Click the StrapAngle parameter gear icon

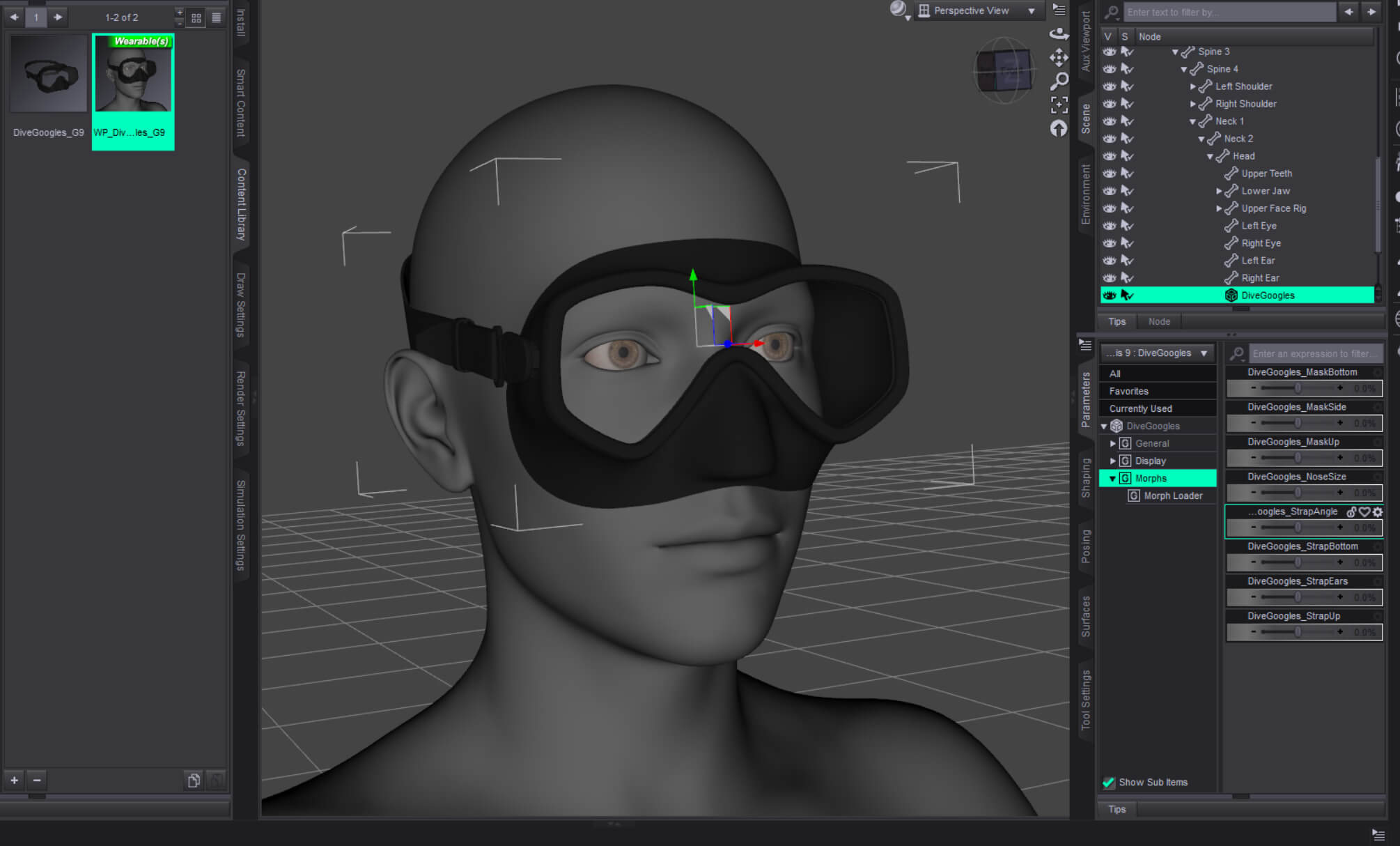pos(1377,512)
